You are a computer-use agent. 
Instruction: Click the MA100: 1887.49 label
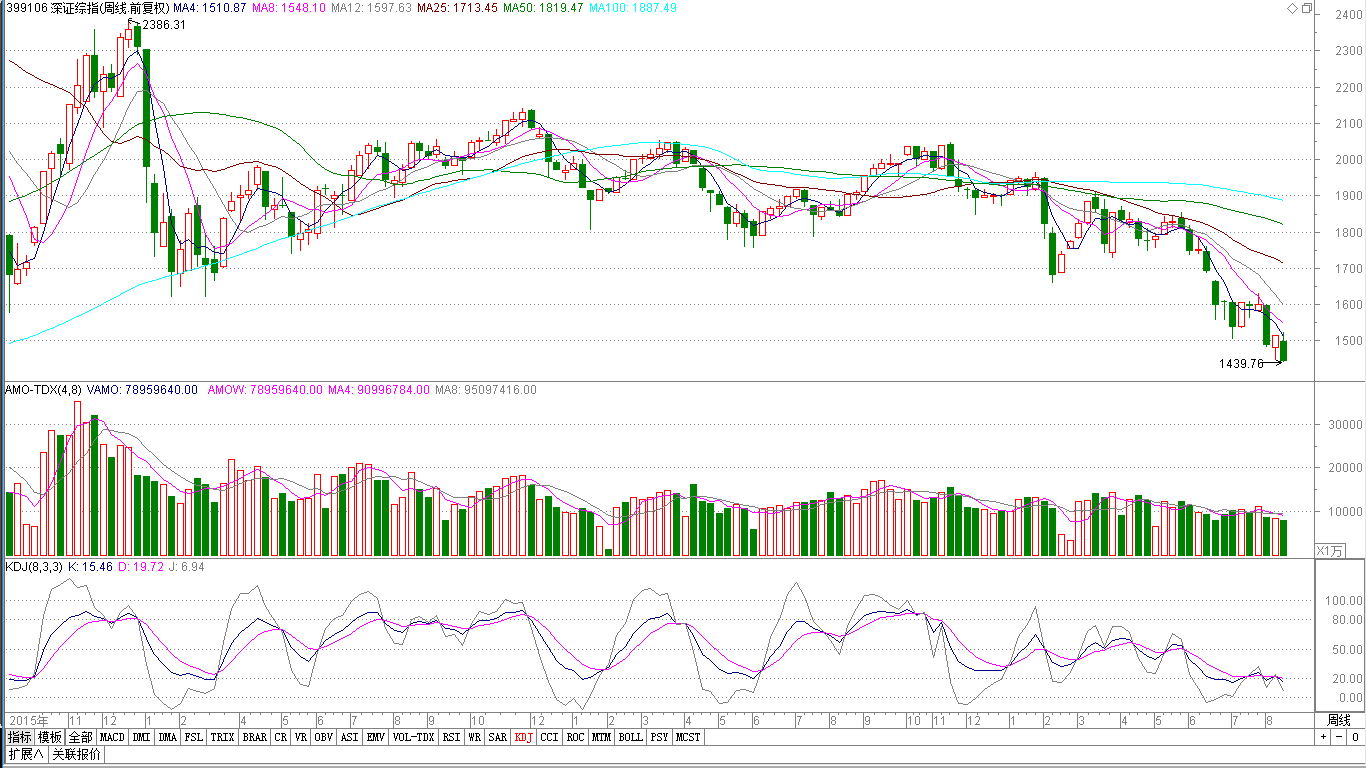pos(632,8)
